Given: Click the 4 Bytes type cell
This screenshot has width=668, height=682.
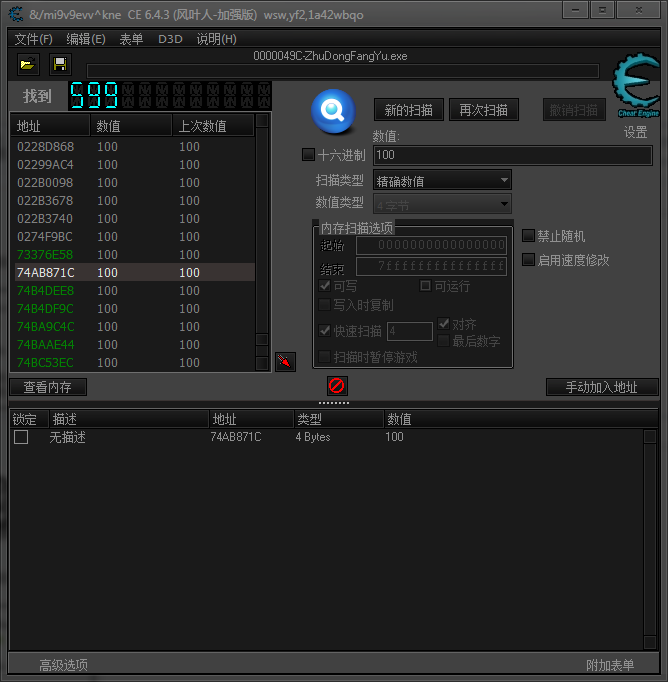Looking at the screenshot, I should click(x=313, y=437).
